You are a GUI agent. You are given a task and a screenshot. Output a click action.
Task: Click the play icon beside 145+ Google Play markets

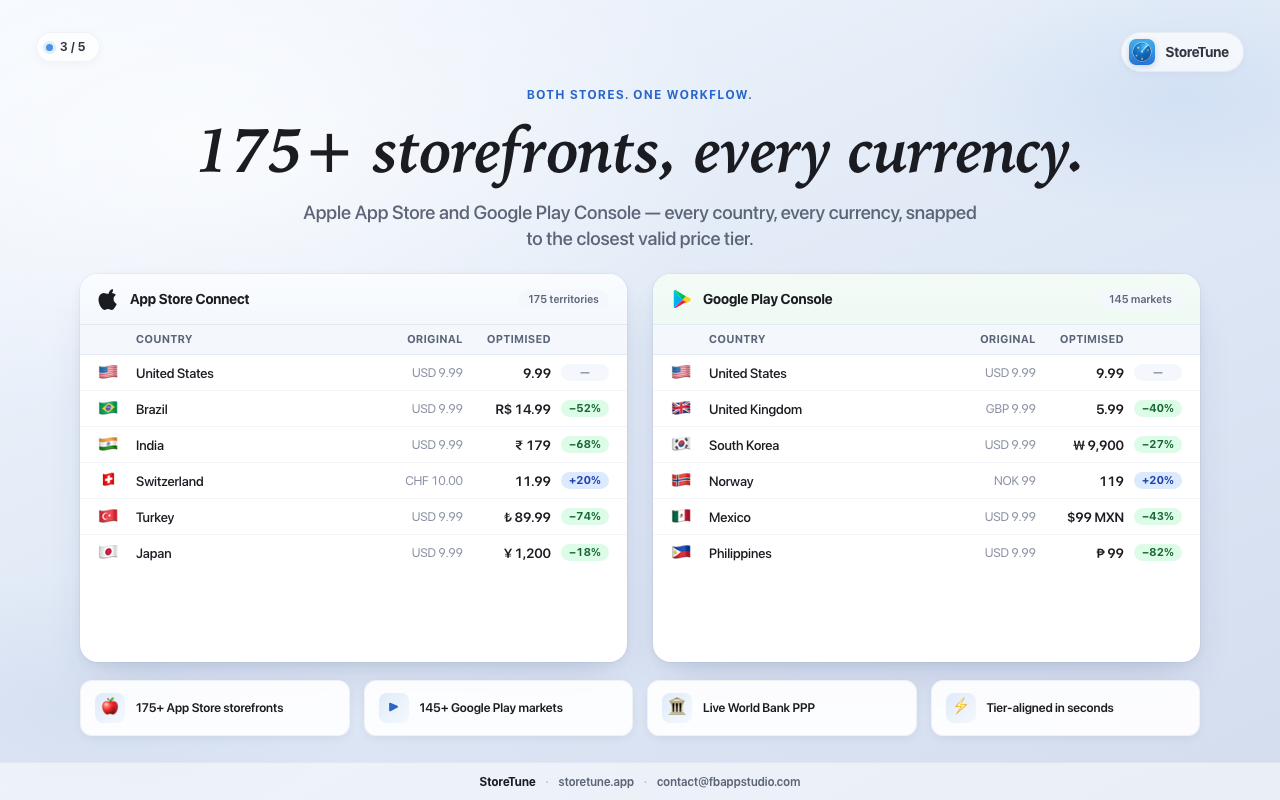(x=393, y=707)
